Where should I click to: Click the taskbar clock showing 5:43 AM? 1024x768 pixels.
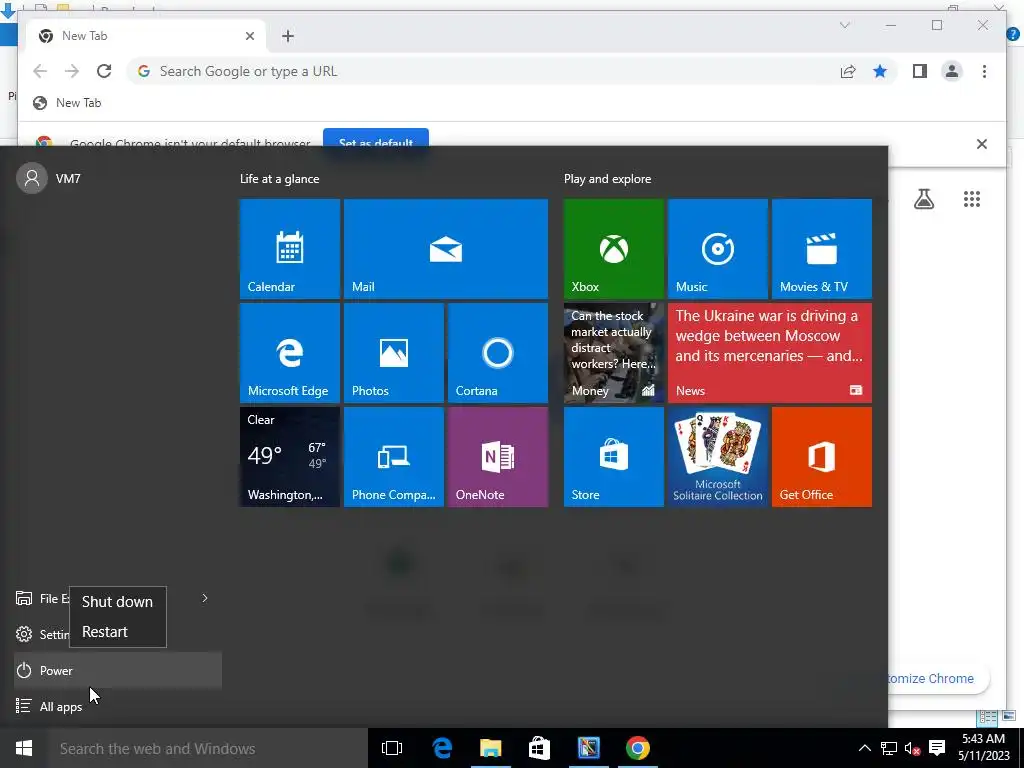click(983, 748)
